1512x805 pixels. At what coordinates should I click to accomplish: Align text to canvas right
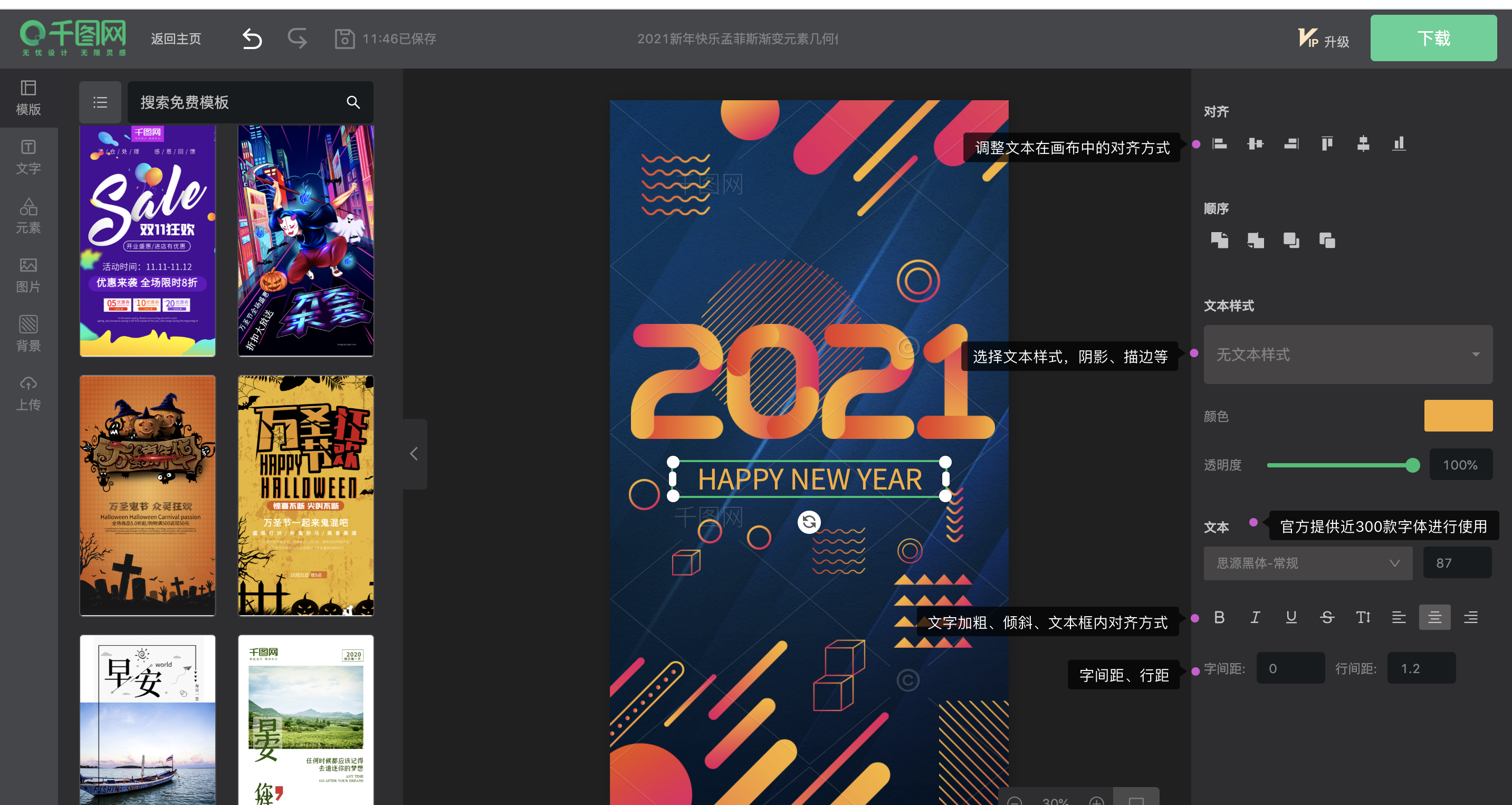[1291, 143]
